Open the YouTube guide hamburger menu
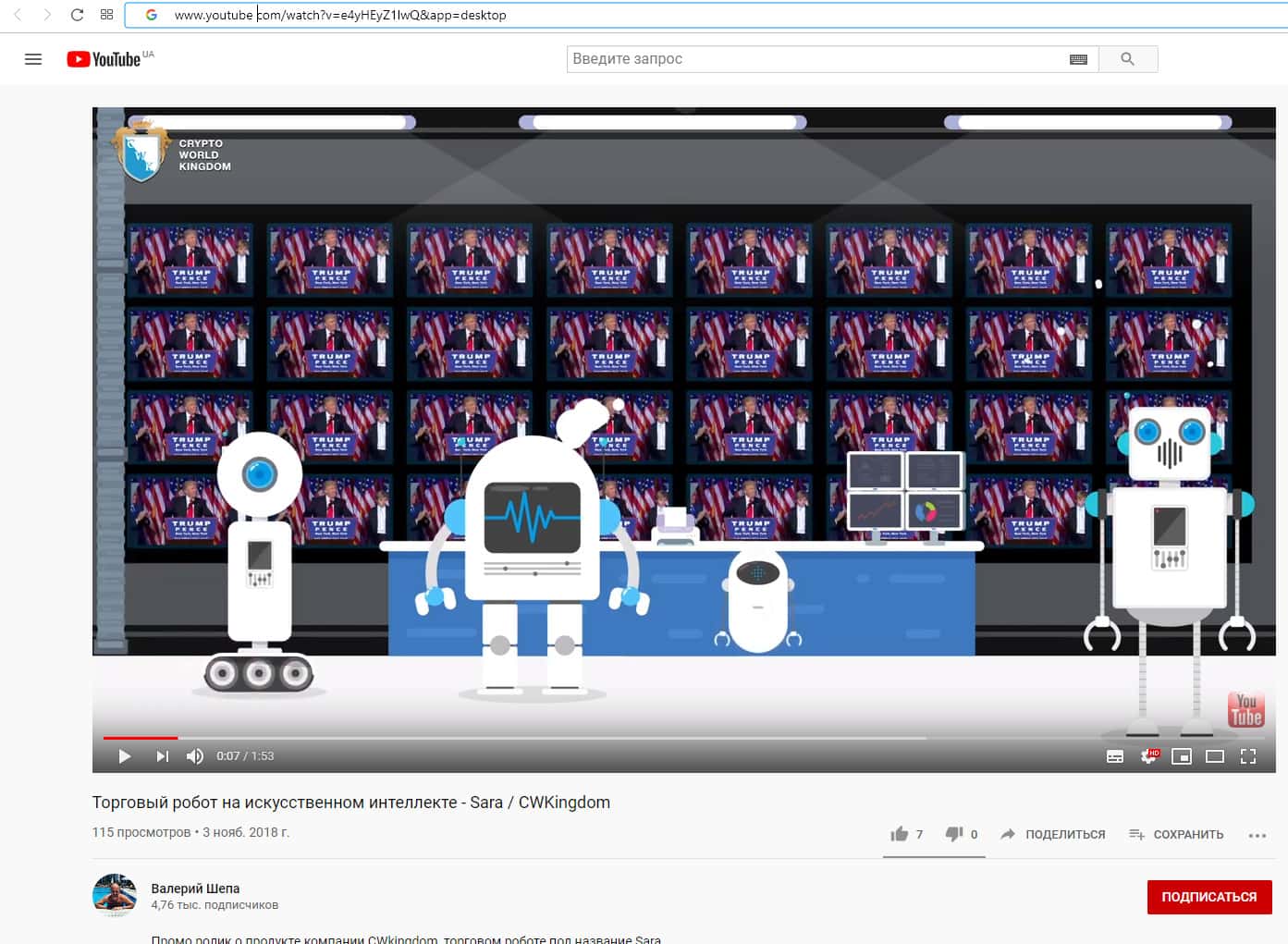The height and width of the screenshot is (944, 1288). [33, 59]
